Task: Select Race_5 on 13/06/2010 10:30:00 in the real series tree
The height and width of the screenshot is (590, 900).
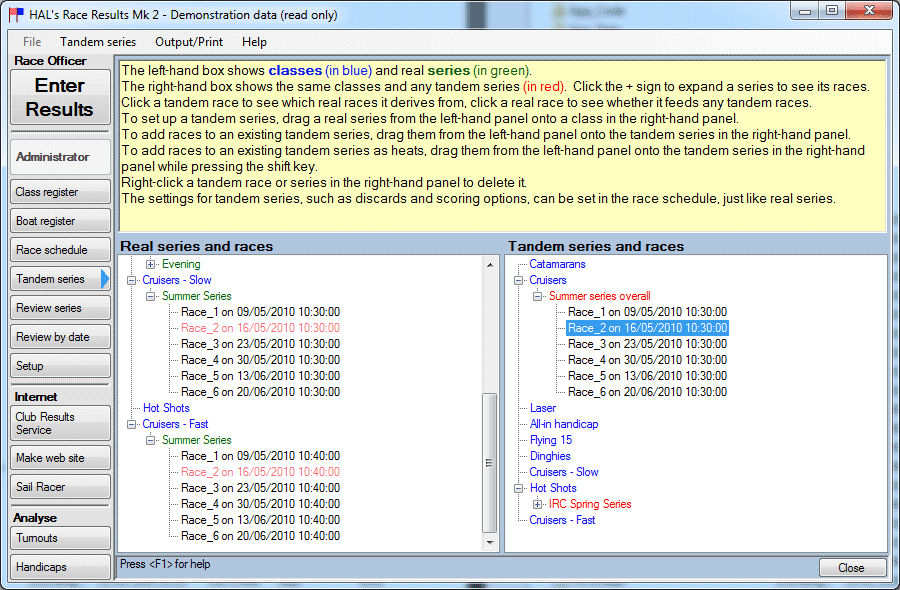Action: [261, 376]
